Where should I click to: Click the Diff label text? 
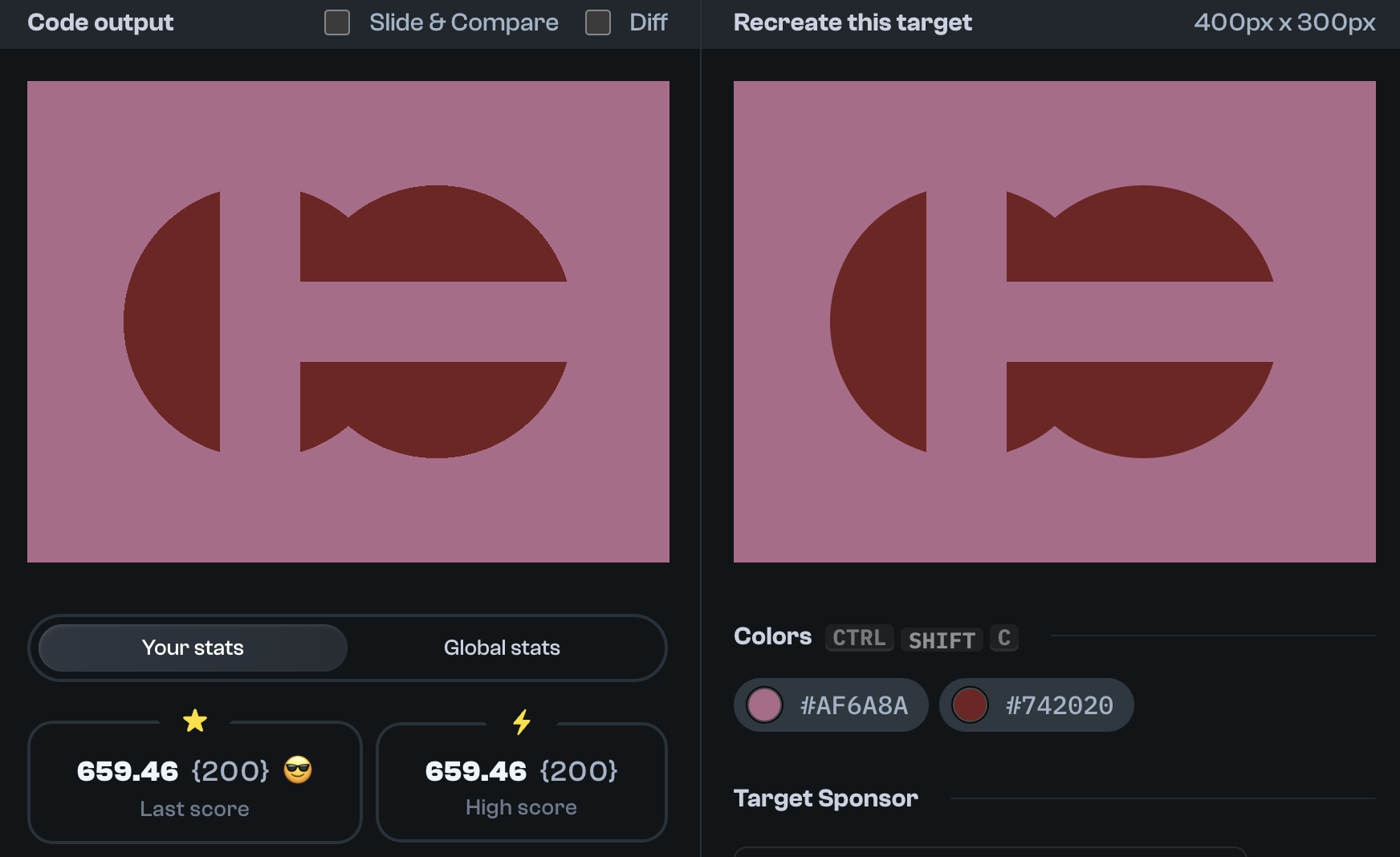pyautogui.click(x=649, y=22)
